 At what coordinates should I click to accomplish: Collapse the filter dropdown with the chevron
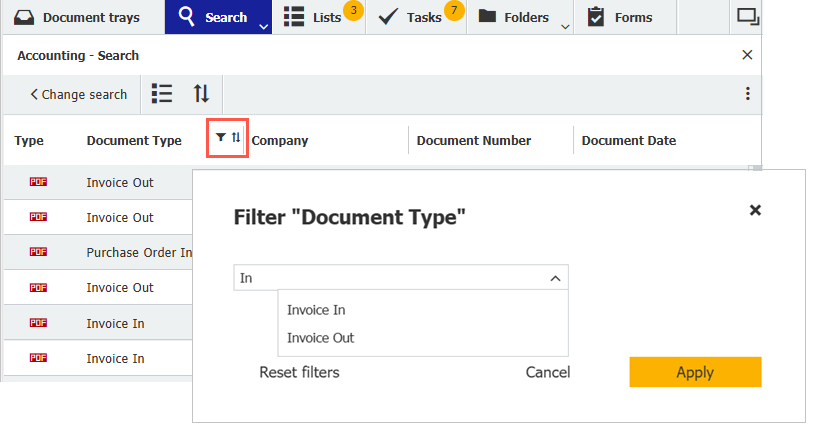[x=555, y=279]
